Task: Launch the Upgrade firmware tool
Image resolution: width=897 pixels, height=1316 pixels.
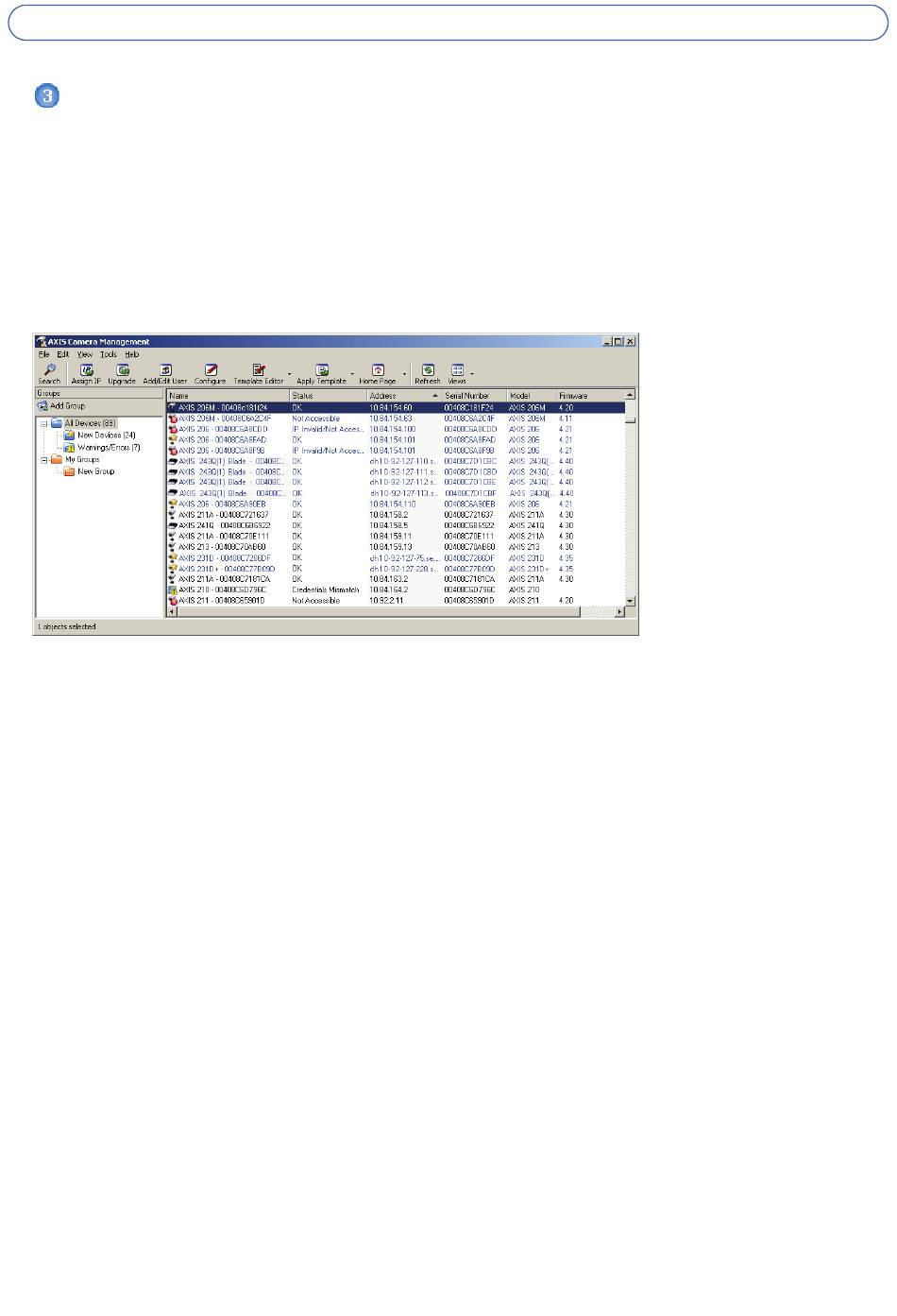Action: (122, 374)
